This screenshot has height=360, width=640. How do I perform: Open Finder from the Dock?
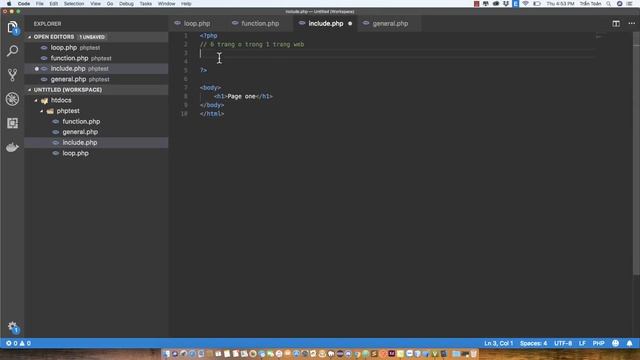(167, 354)
